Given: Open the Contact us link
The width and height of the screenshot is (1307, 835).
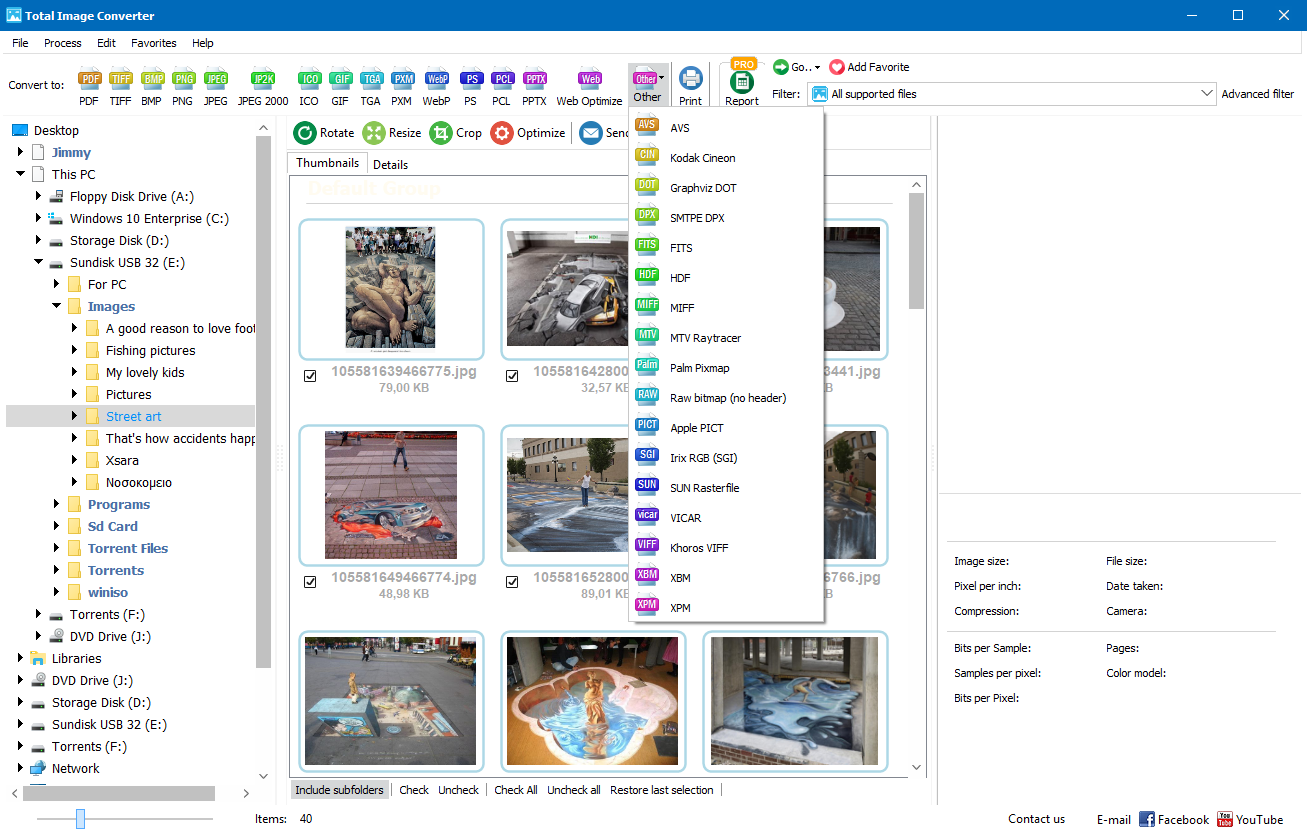Looking at the screenshot, I should tap(1036, 819).
